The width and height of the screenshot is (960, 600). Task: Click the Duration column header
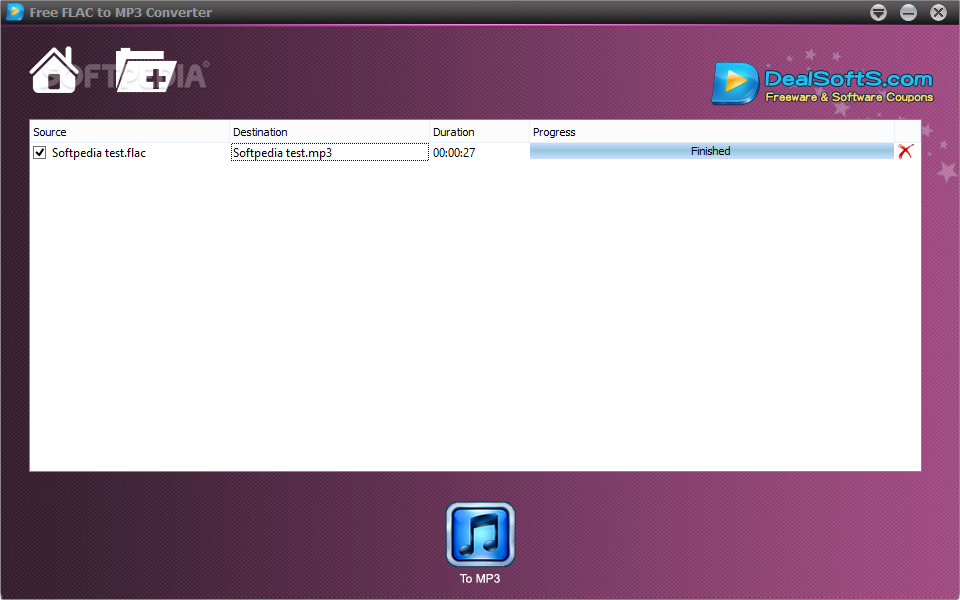(479, 132)
